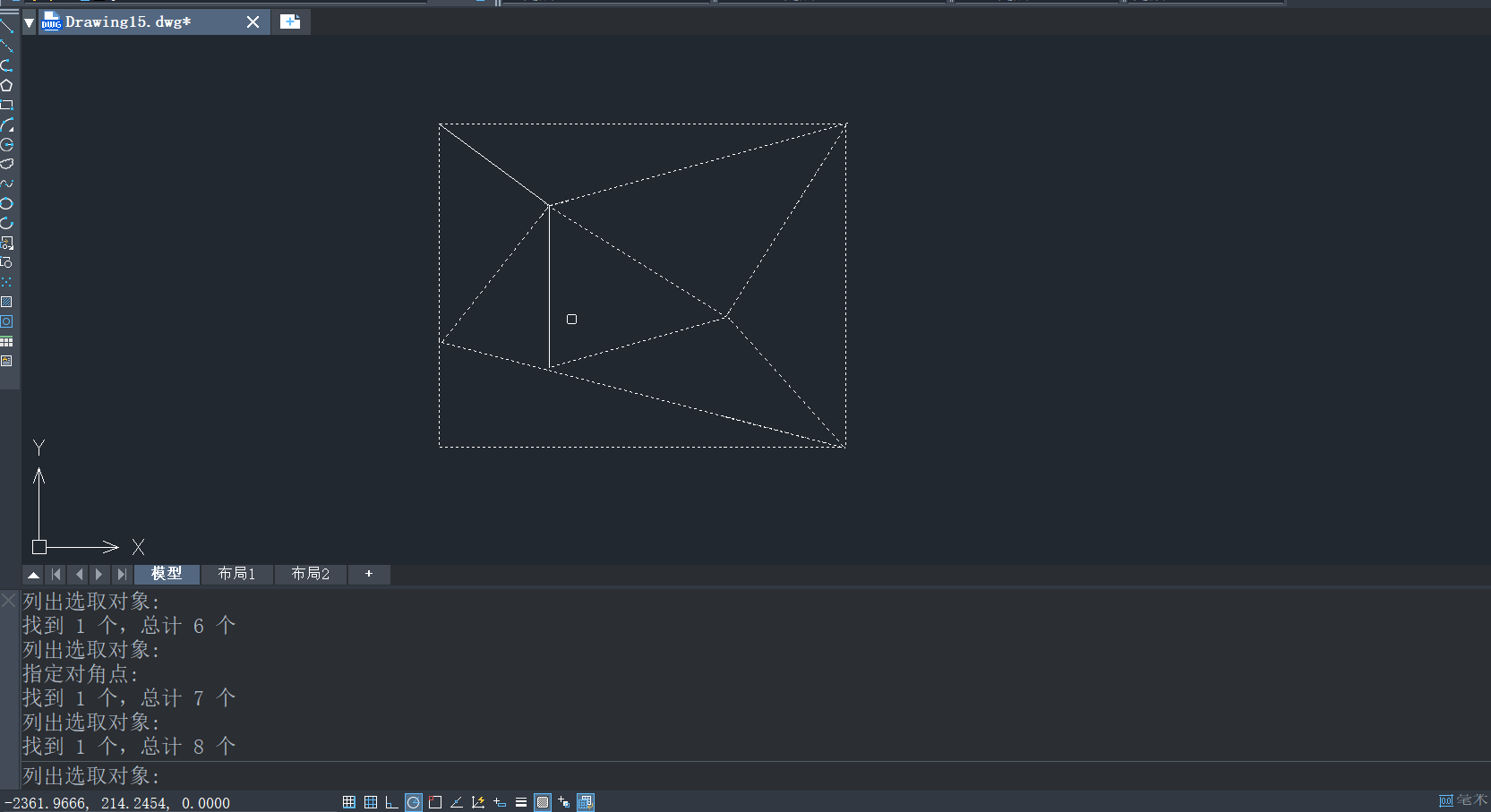The width and height of the screenshot is (1491, 812).
Task: Toggle Dynamic Input in status bar
Action: coord(500,802)
